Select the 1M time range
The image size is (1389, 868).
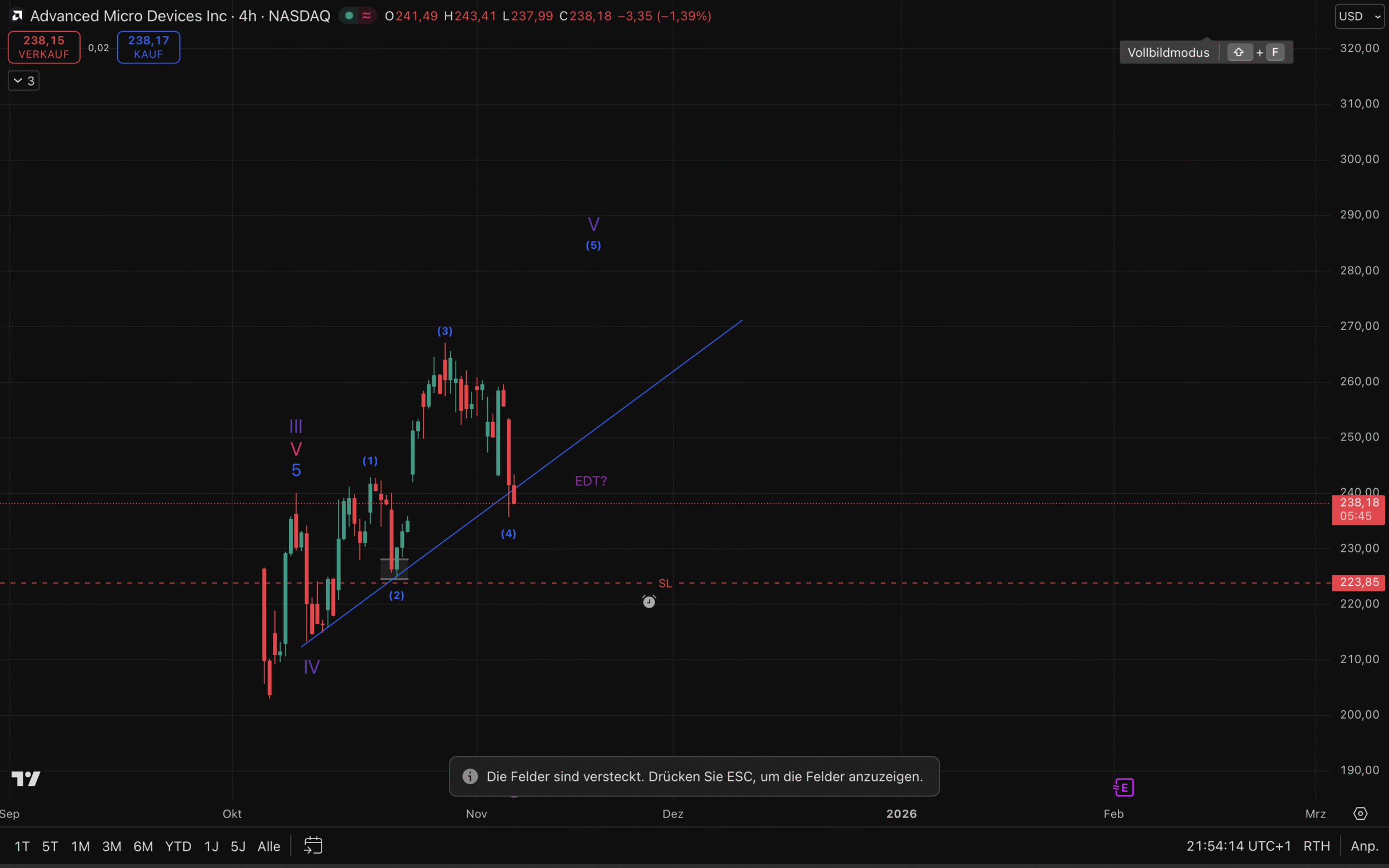81,846
